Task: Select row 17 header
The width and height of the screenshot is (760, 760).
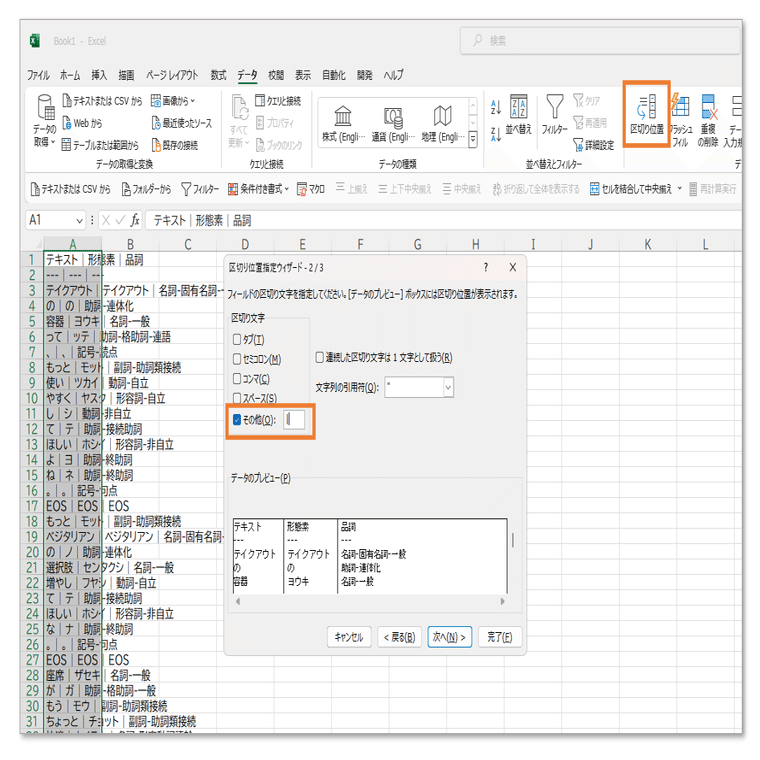Action: click(x=32, y=506)
